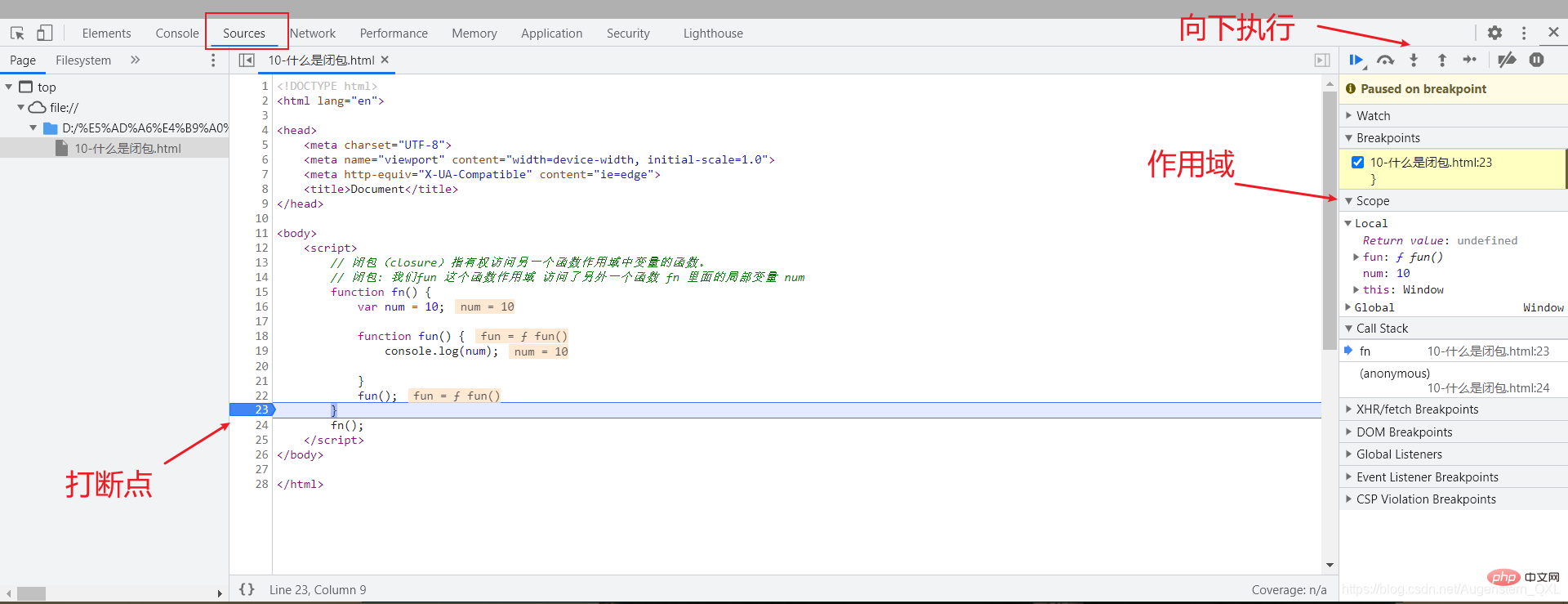1568x604 pixels.
Task: Click the Step button in debugger toolbar
Action: pyautogui.click(x=1470, y=60)
